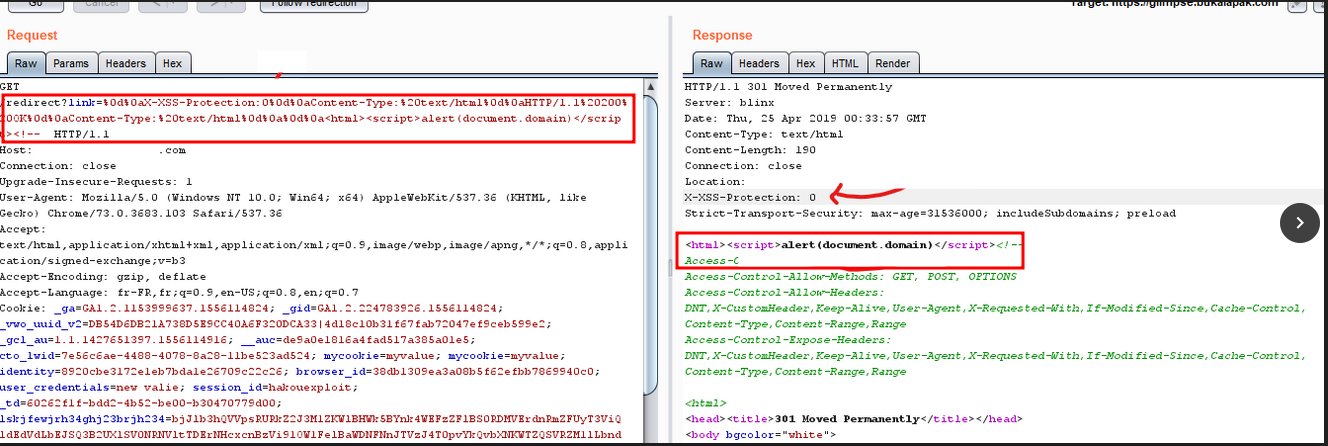
Task: Open the Request Headers tab
Action: [125, 63]
